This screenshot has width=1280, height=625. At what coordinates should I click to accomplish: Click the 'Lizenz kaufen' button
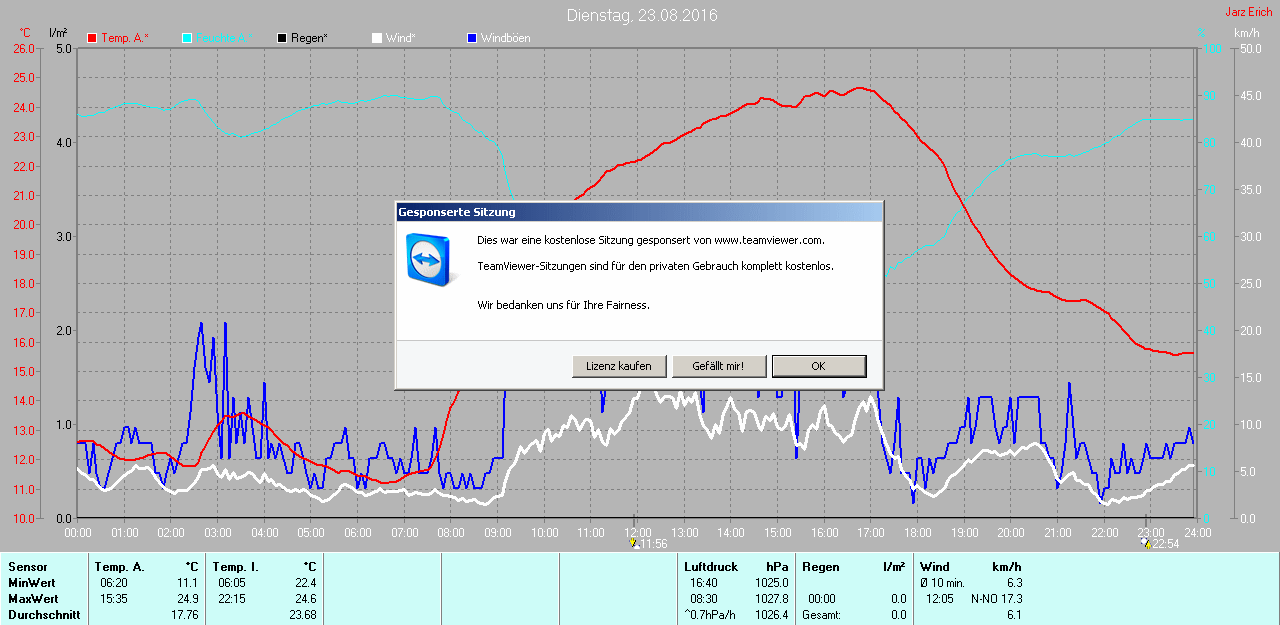pyautogui.click(x=619, y=366)
